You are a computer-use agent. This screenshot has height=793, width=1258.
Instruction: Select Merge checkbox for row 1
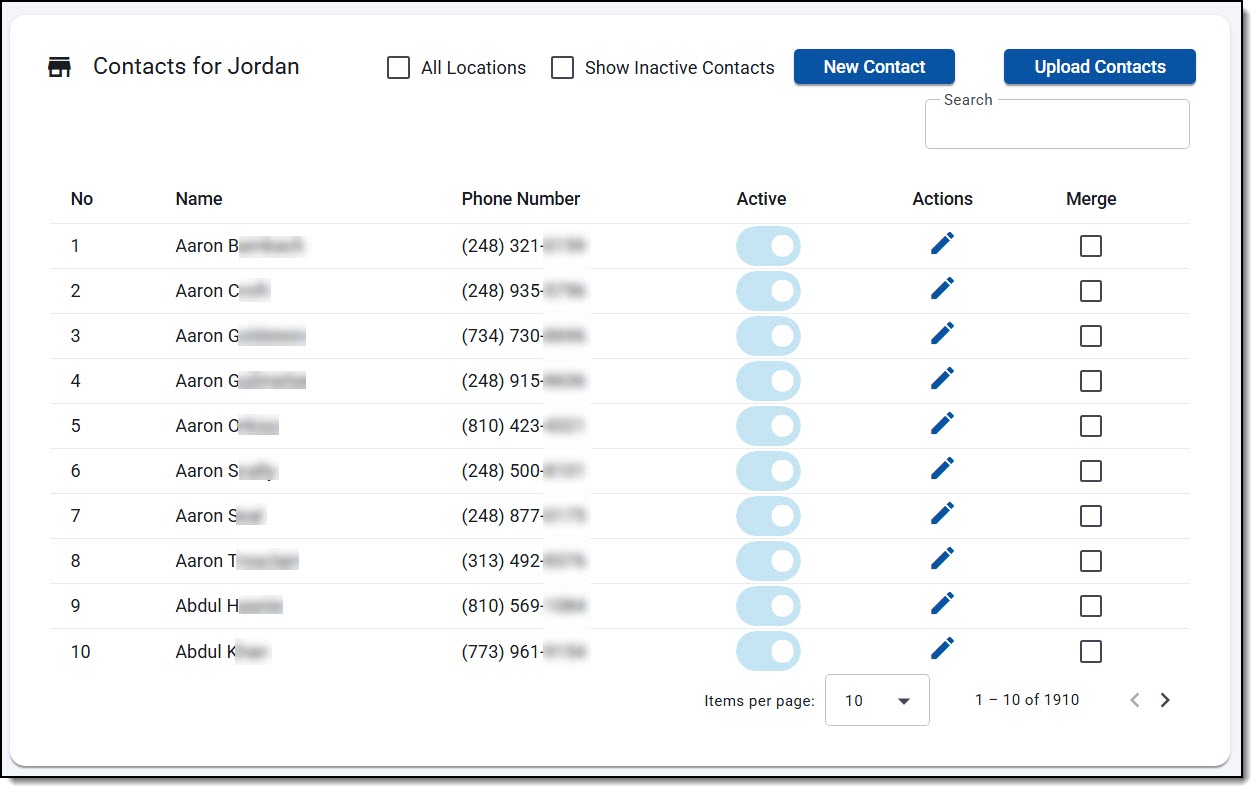1091,246
